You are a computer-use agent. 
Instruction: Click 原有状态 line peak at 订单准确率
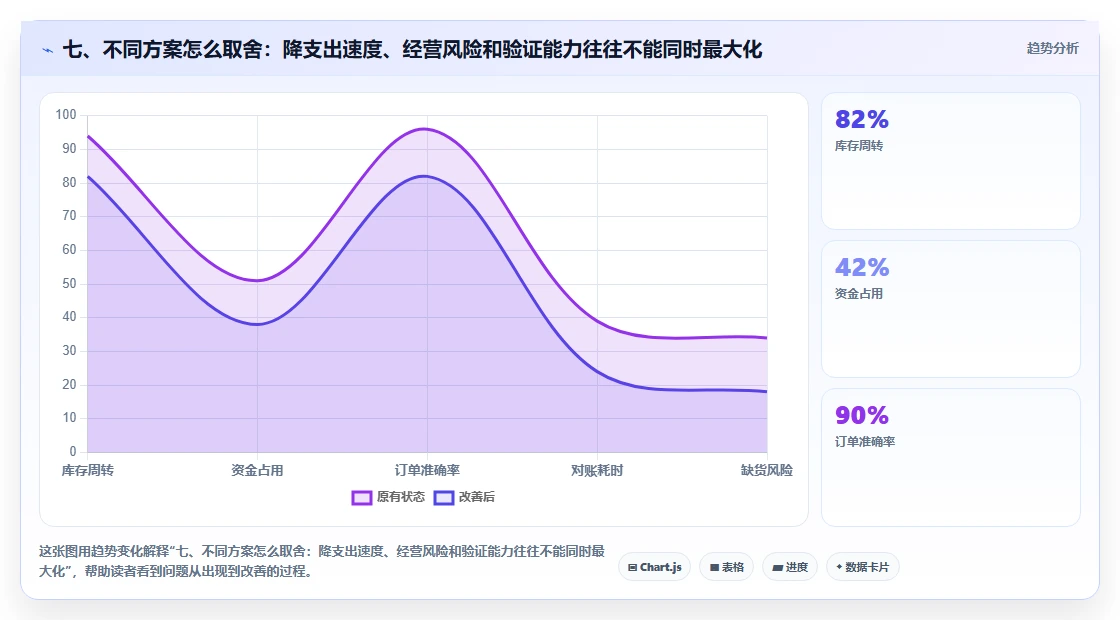point(426,129)
